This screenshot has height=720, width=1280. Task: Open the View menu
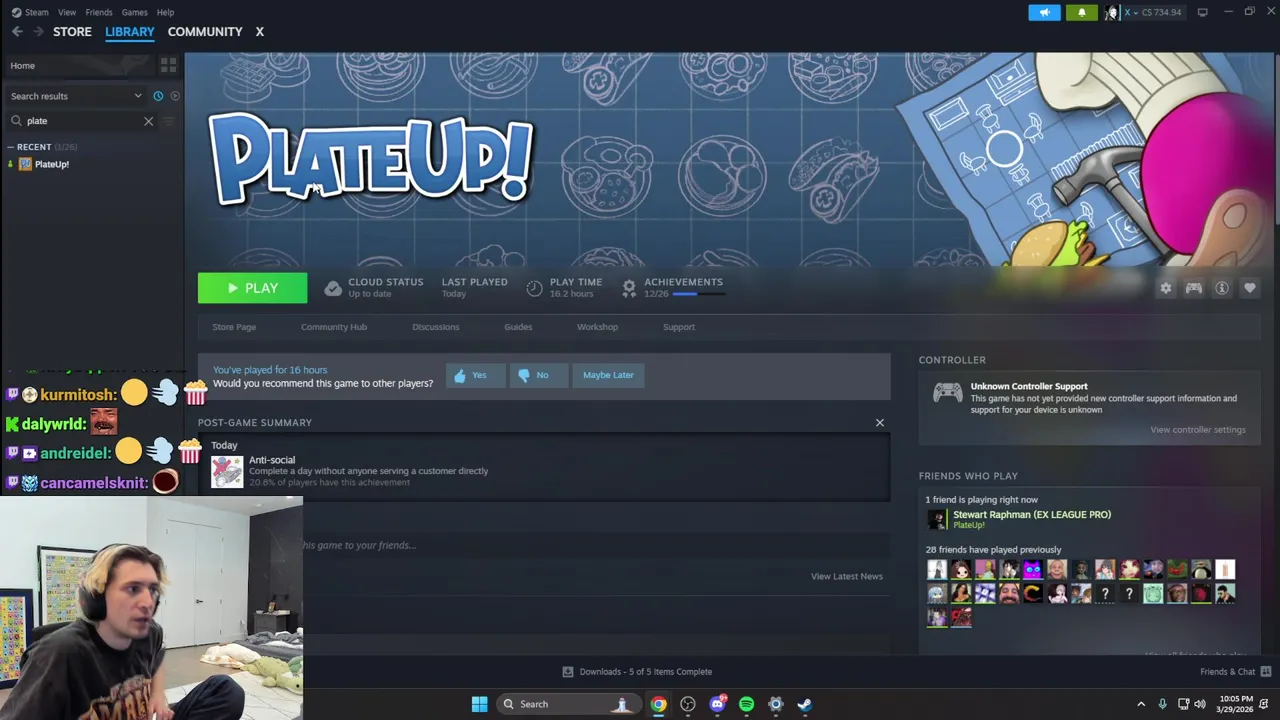pos(67,12)
